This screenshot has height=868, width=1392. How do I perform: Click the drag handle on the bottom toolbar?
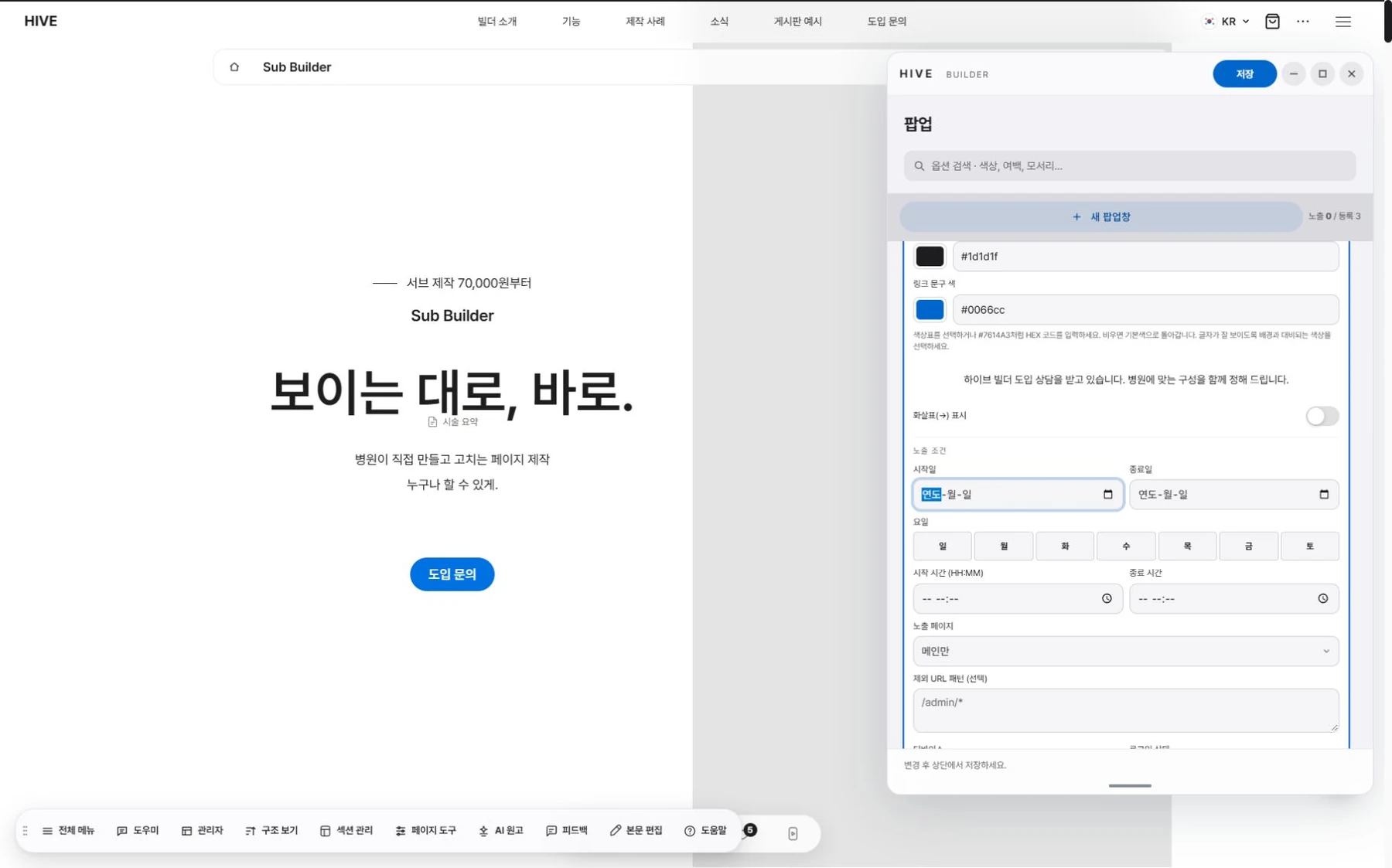point(26,831)
